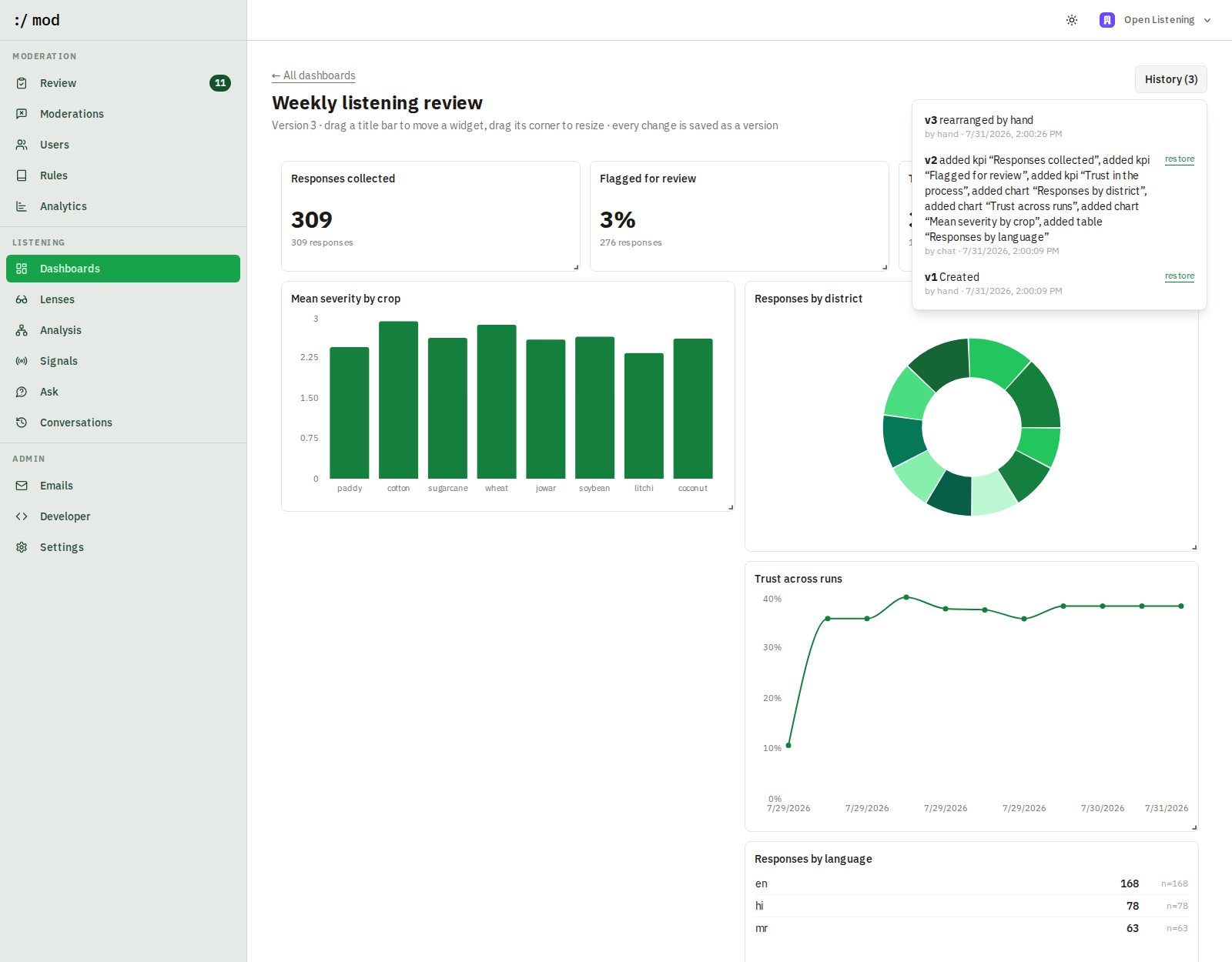Click the Emails envelope icon

(x=22, y=486)
